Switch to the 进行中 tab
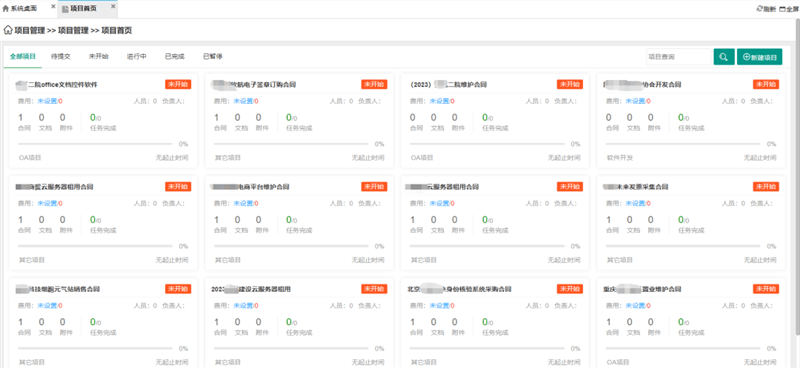Image resolution: width=800 pixels, height=368 pixels. [137, 57]
